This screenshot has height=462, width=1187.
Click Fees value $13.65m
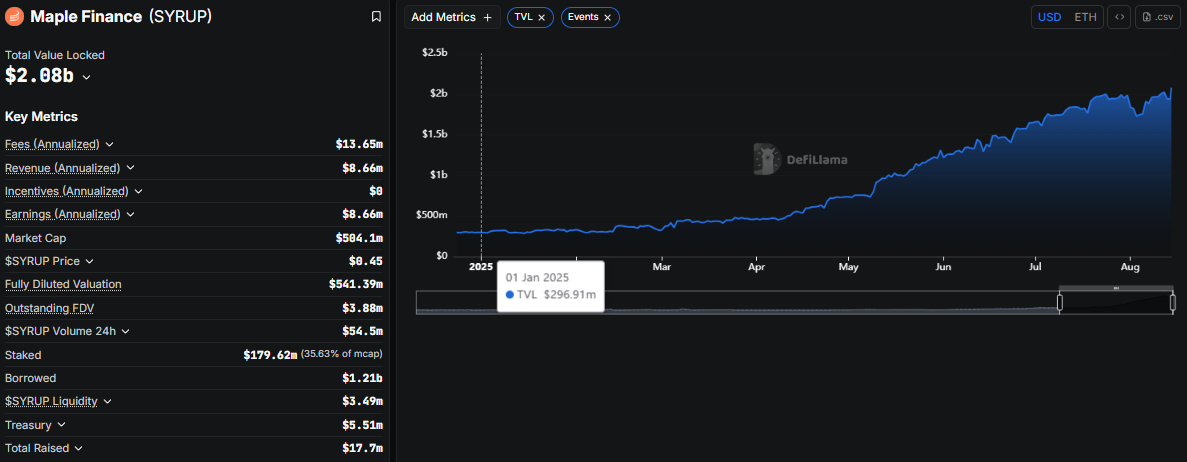[359, 144]
